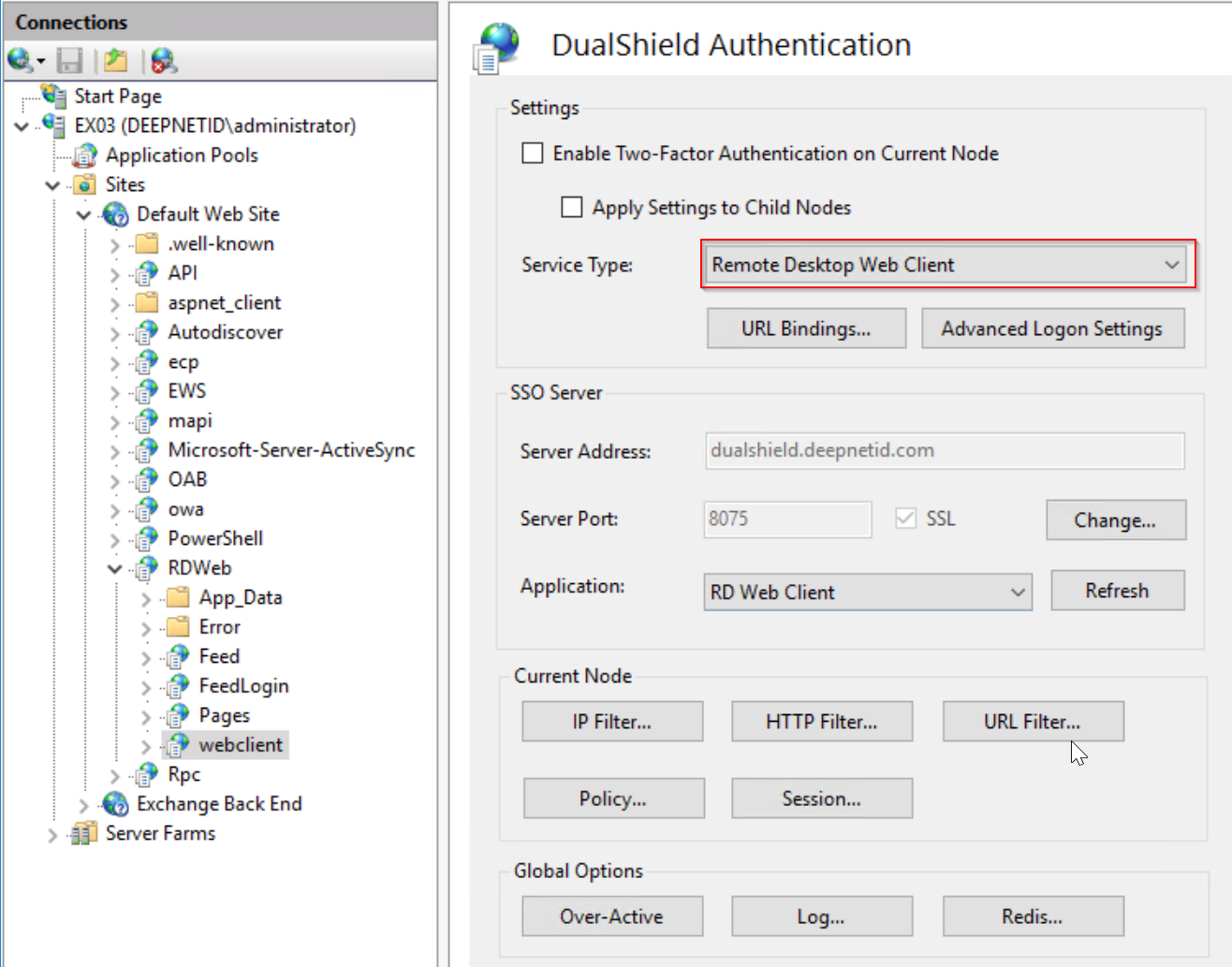The height and width of the screenshot is (967, 1232).
Task: Click the Create New Connection globe icon
Action: [x=19, y=61]
